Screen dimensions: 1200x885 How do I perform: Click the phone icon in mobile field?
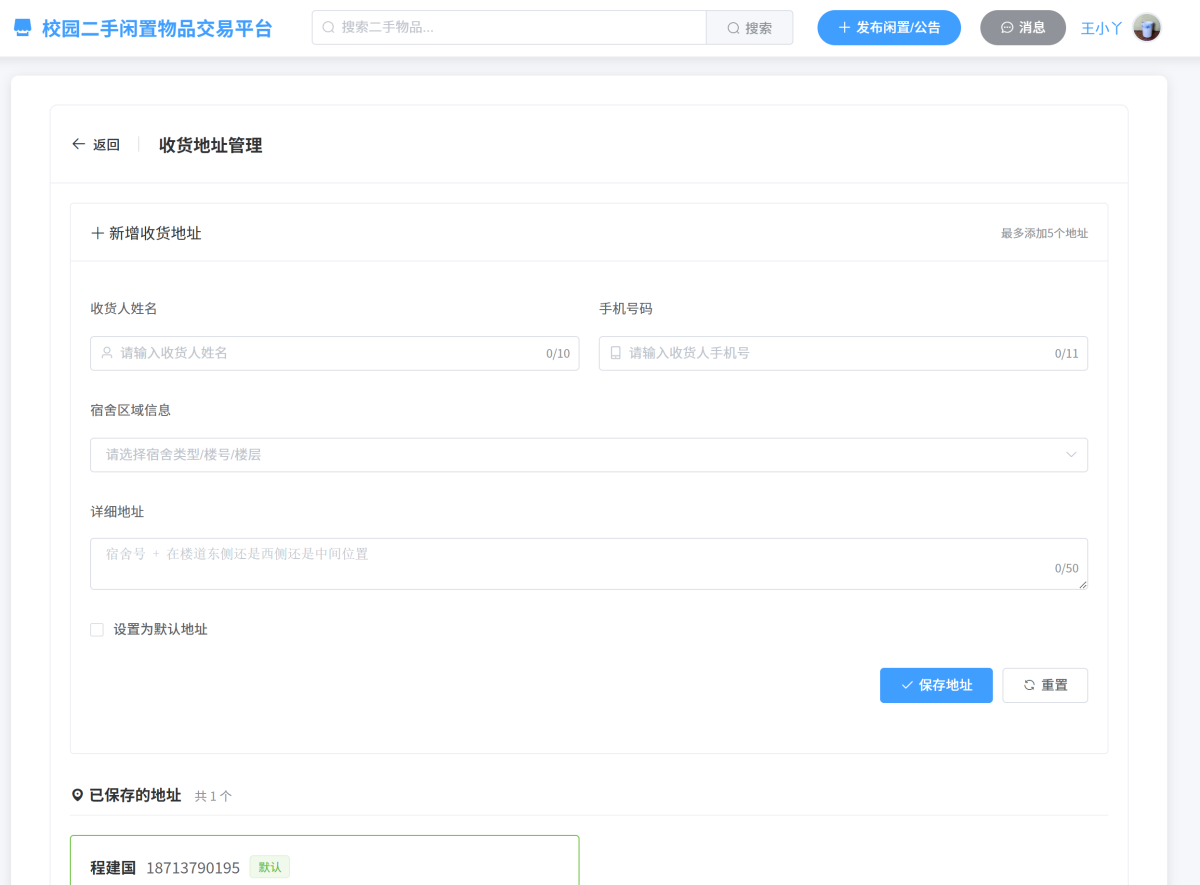click(615, 353)
